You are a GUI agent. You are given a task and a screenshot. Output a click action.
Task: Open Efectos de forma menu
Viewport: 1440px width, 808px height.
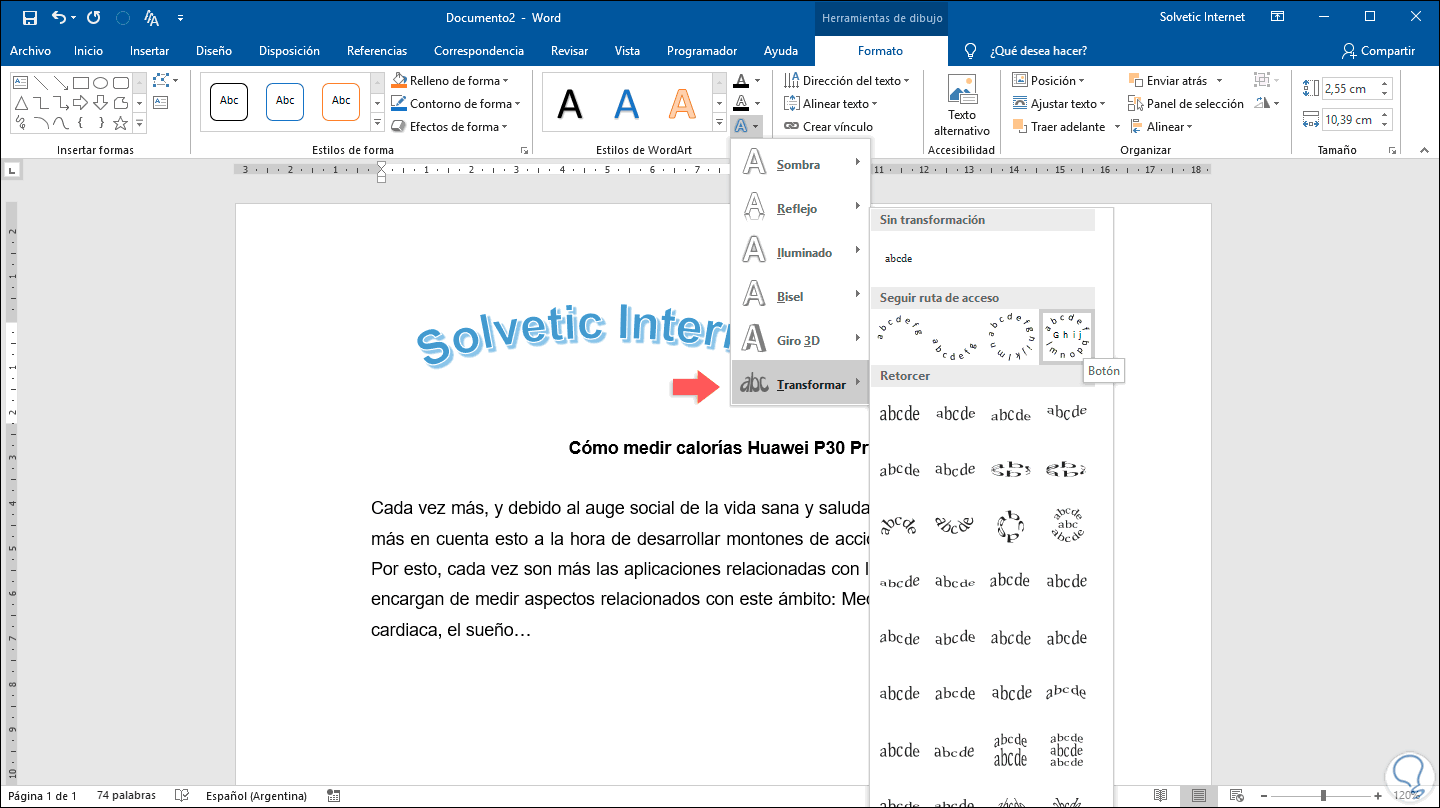point(449,126)
